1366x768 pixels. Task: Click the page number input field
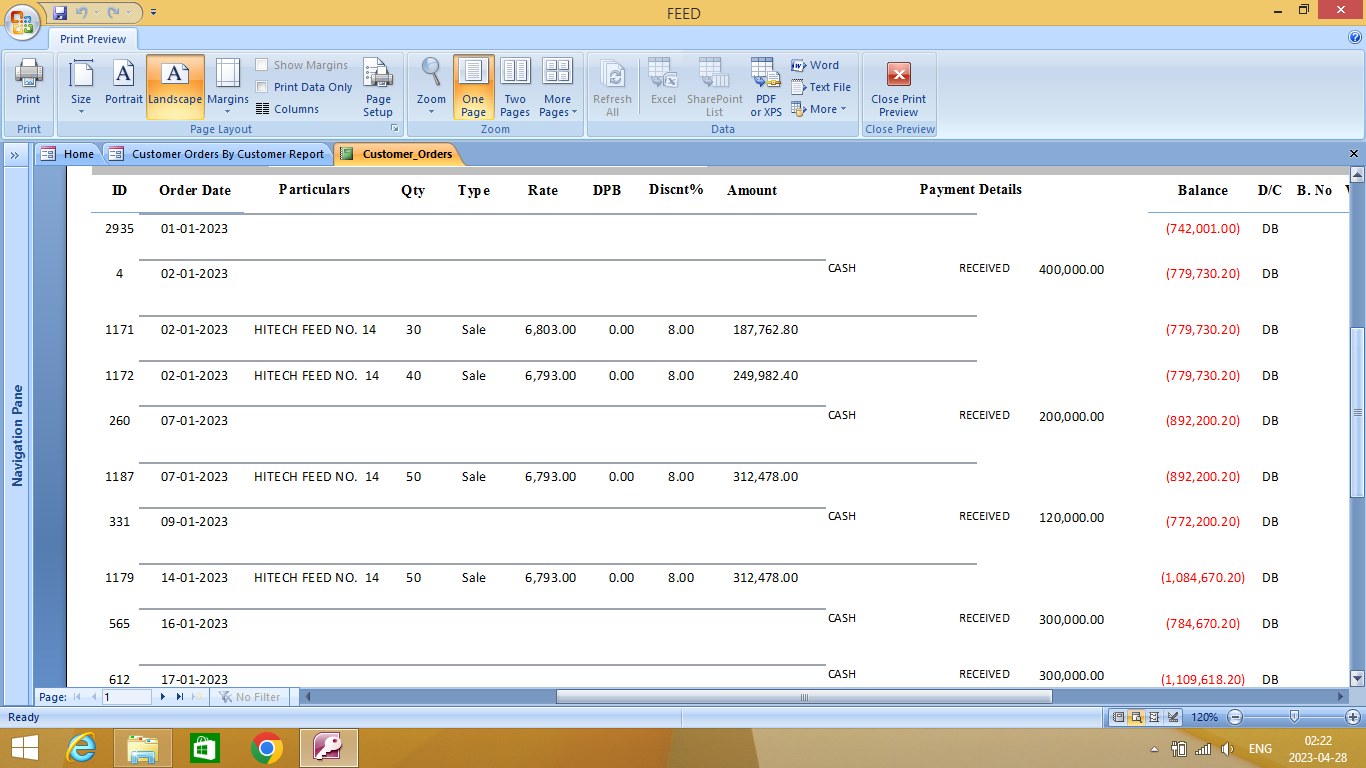[126, 696]
